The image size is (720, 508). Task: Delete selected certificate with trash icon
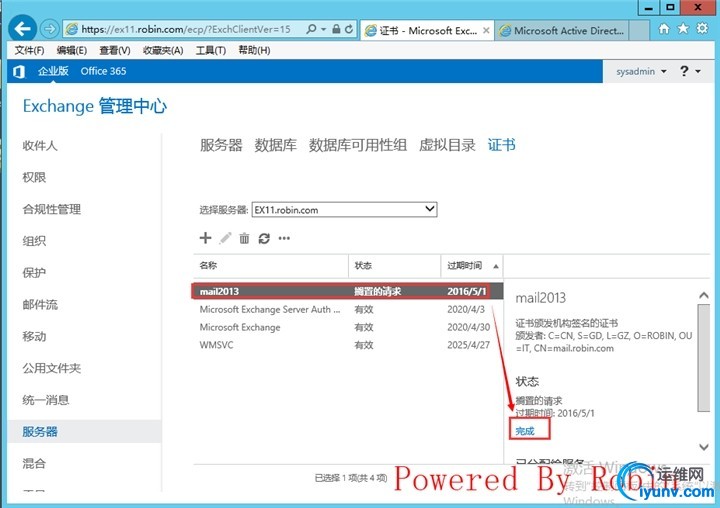pos(244,238)
